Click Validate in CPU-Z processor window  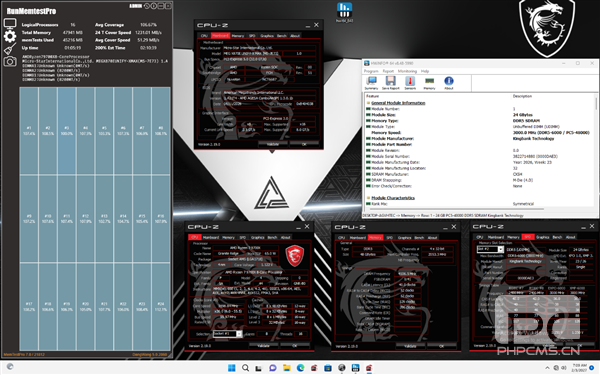(x=263, y=346)
